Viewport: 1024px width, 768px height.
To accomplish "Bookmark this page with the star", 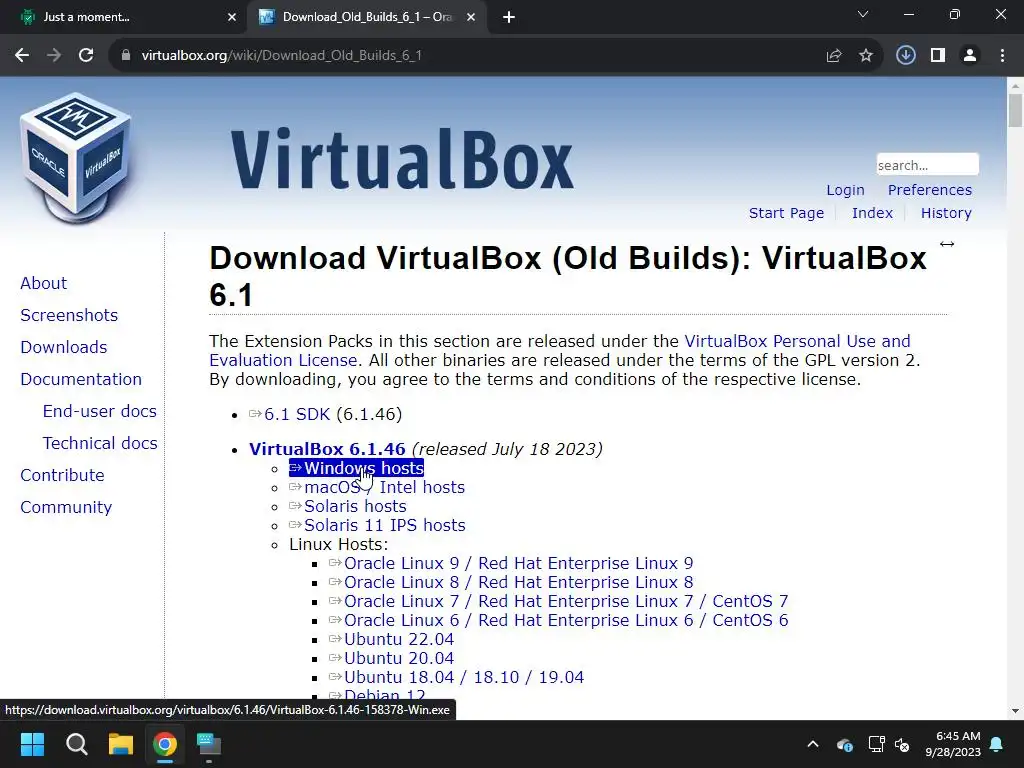I will pos(866,56).
